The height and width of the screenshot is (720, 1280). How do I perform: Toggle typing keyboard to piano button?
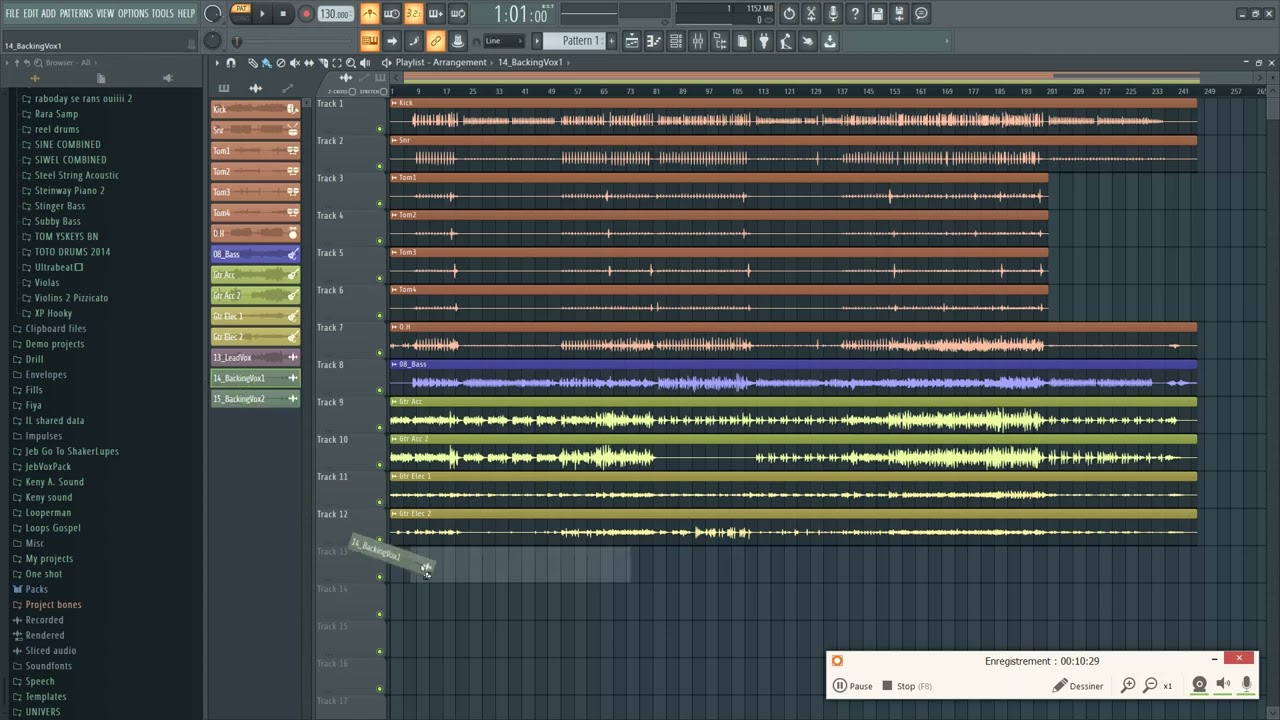371,41
